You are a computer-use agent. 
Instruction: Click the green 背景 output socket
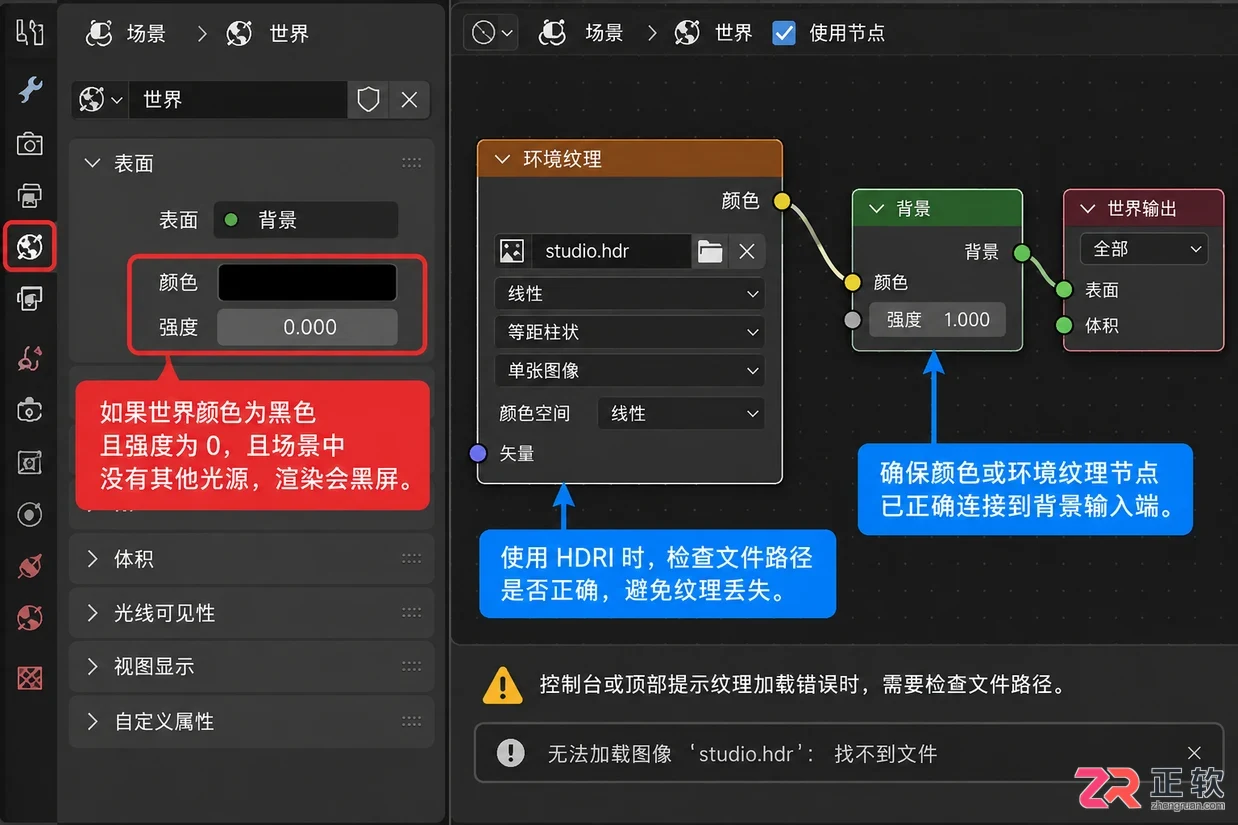1022,253
